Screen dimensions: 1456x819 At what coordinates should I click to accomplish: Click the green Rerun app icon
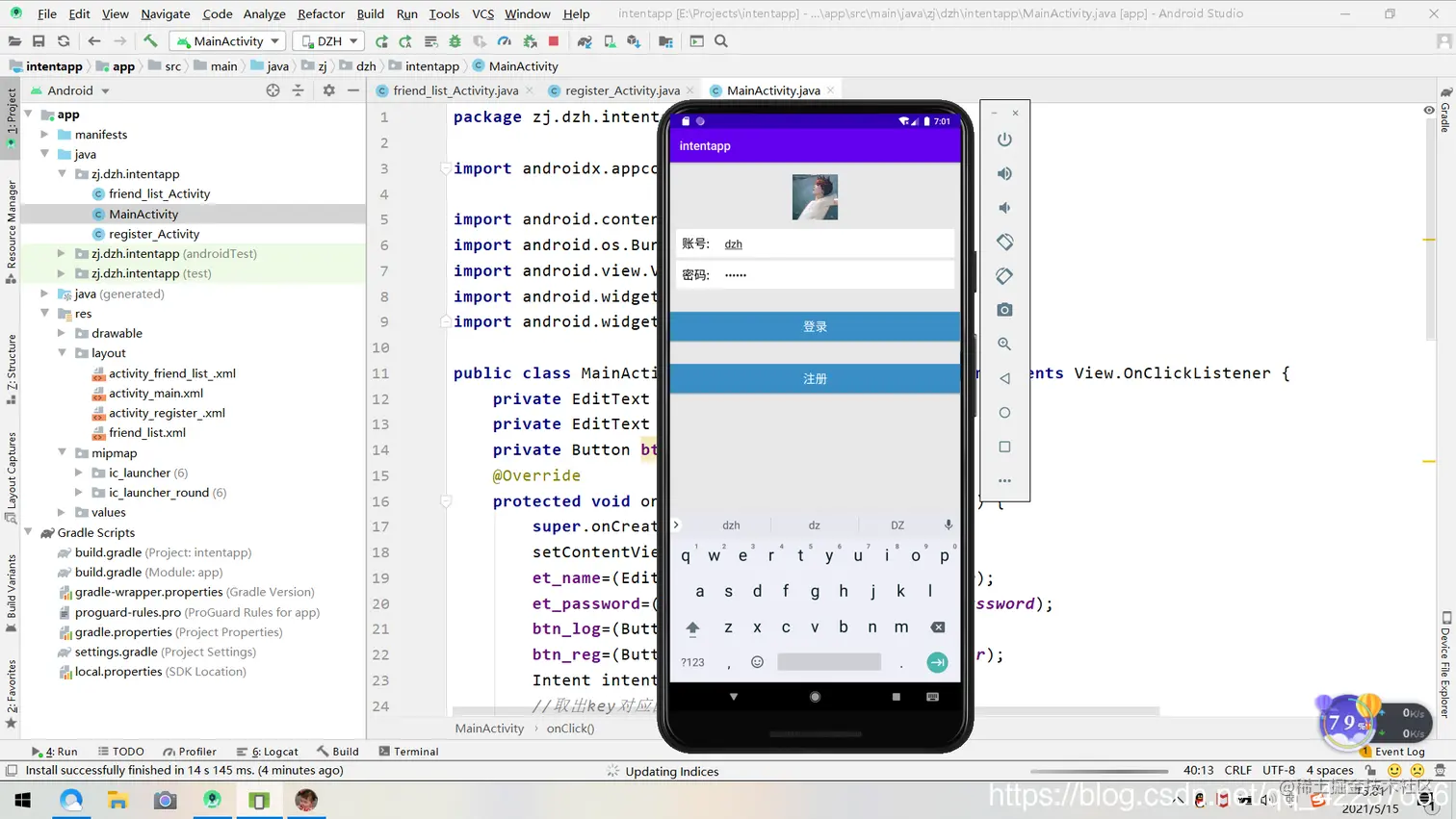click(x=382, y=41)
